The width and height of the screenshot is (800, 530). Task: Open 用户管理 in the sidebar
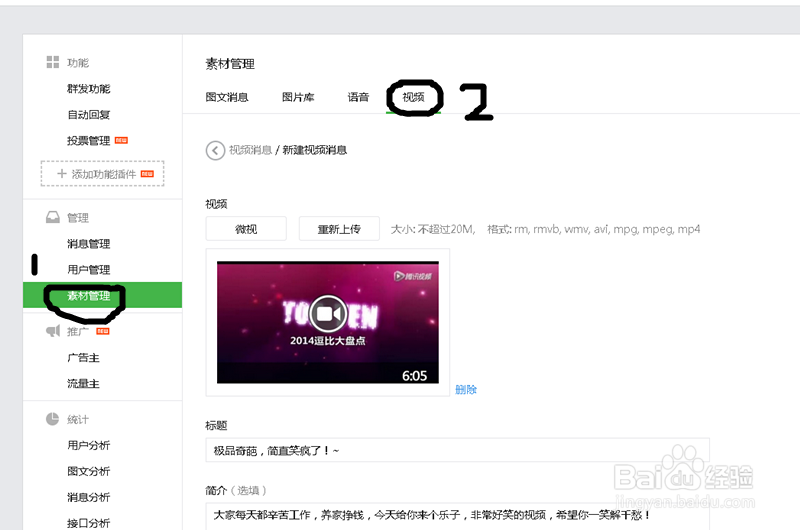(x=89, y=269)
